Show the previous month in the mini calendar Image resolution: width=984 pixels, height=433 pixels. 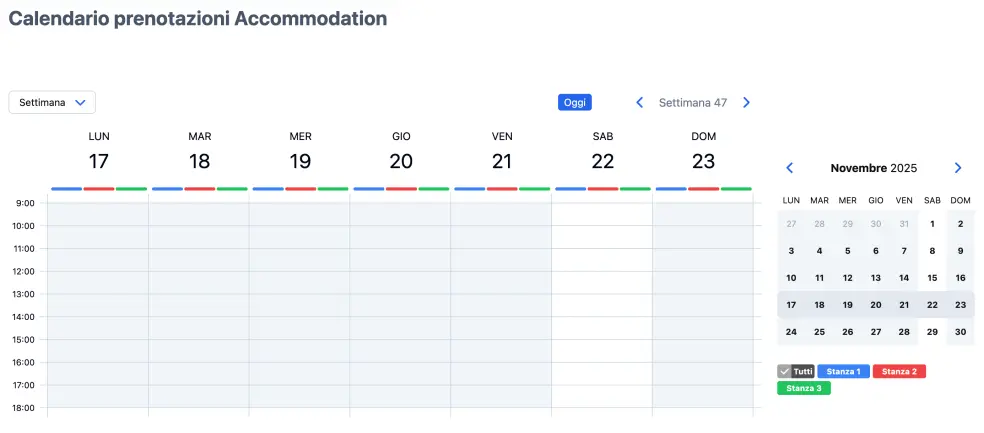pyautogui.click(x=790, y=168)
